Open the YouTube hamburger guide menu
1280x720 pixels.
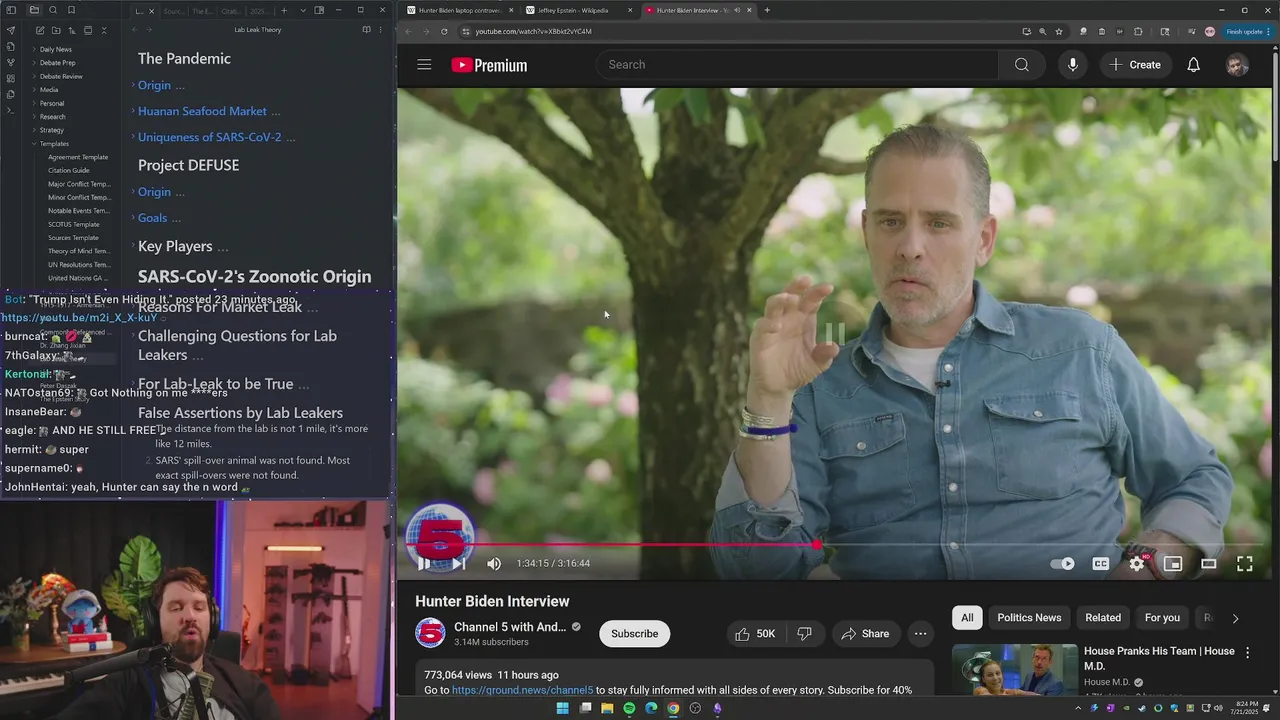coord(424,65)
